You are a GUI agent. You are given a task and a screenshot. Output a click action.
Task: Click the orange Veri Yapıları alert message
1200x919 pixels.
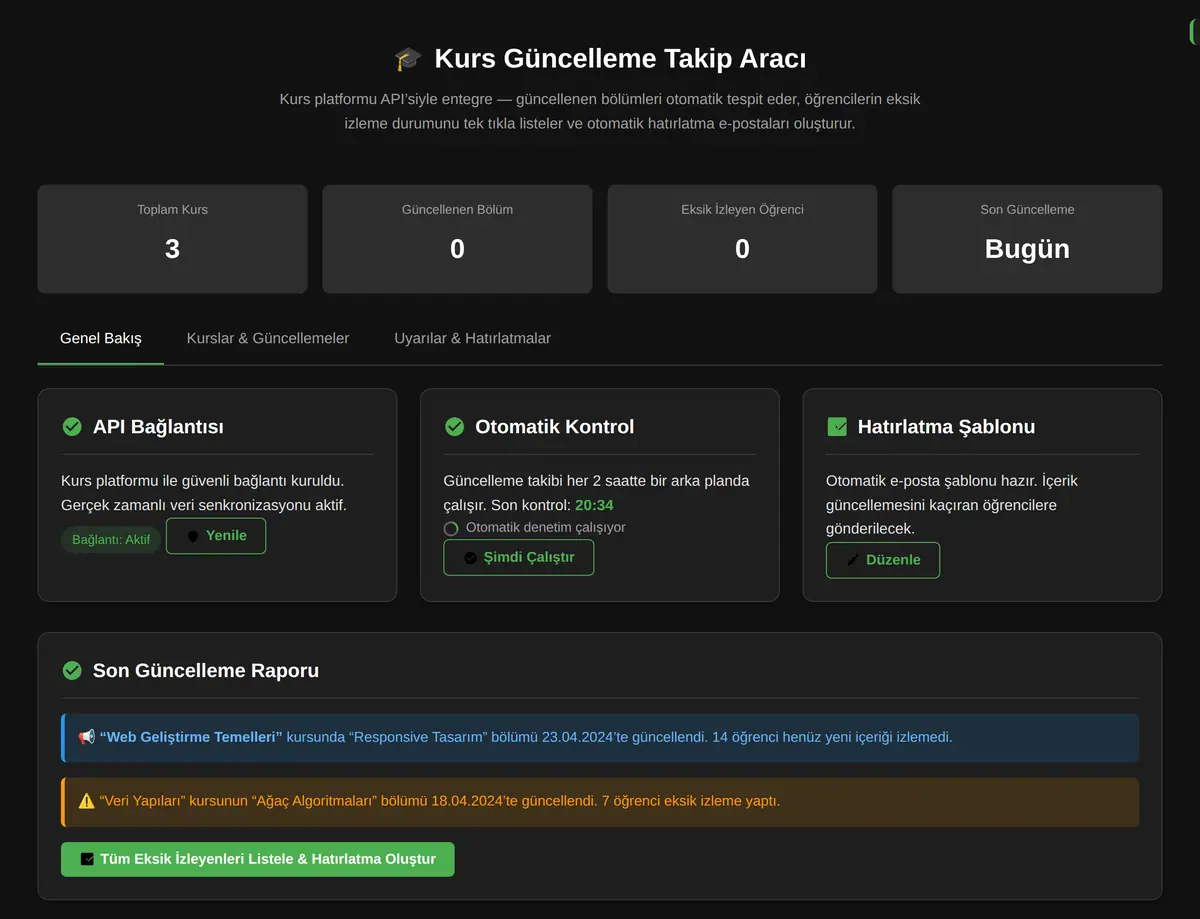pyautogui.click(x=600, y=802)
